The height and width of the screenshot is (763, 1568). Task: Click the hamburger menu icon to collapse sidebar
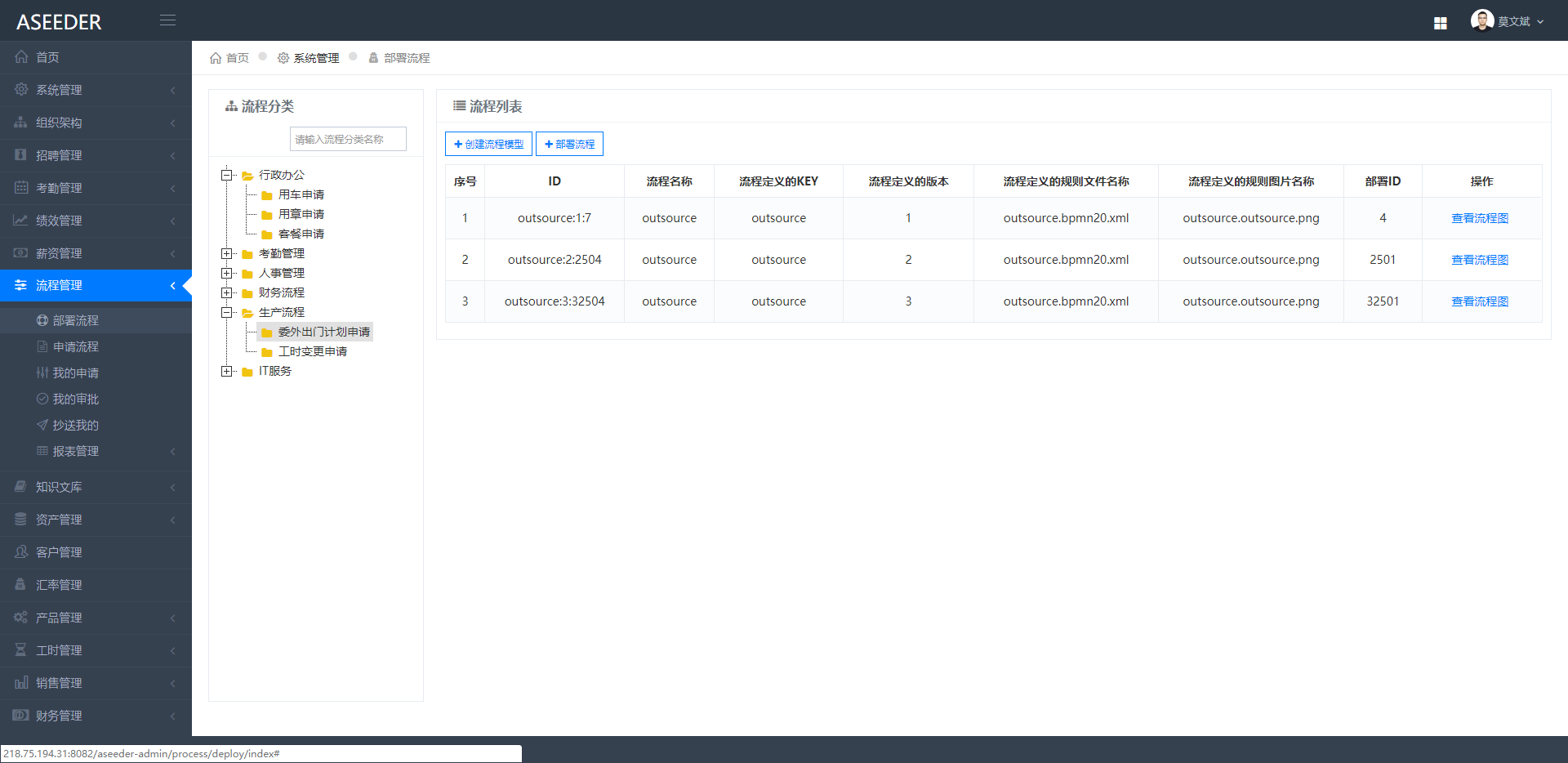[167, 20]
